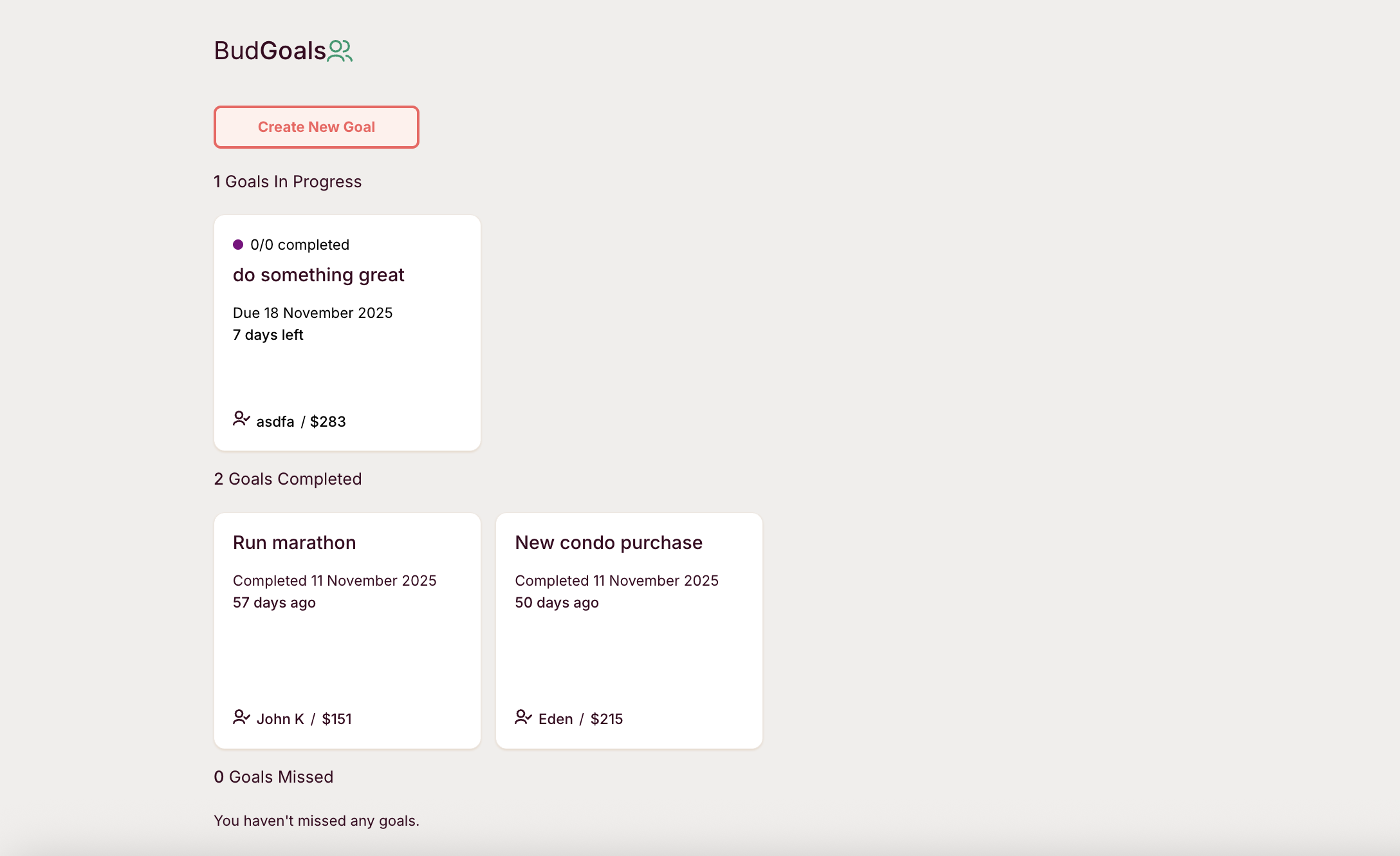Select the buddy icon on the Run marathon card
Viewport: 1400px width, 856px height.
click(241, 717)
